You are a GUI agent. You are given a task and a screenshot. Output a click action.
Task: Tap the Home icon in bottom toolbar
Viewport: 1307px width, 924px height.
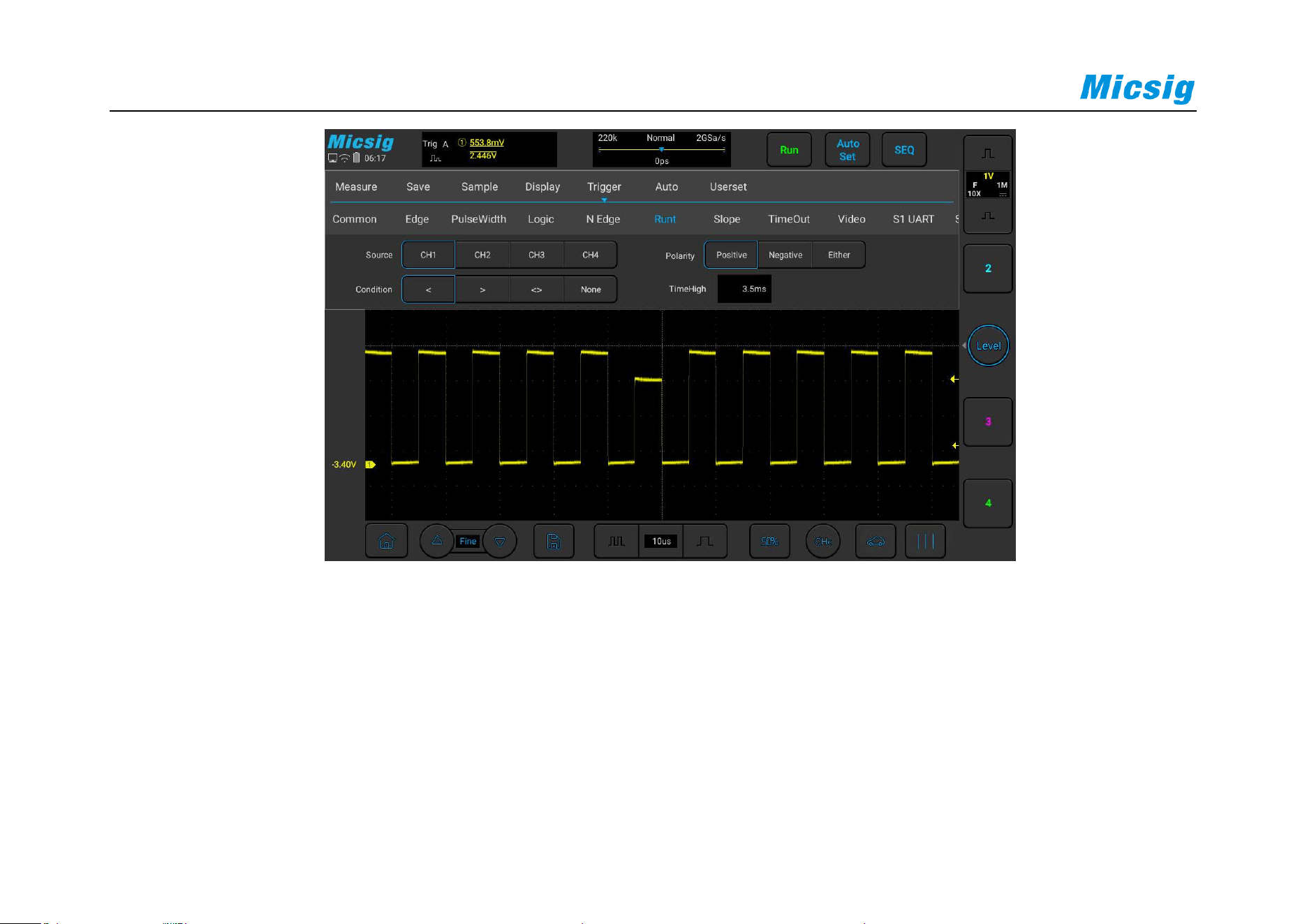[386, 541]
